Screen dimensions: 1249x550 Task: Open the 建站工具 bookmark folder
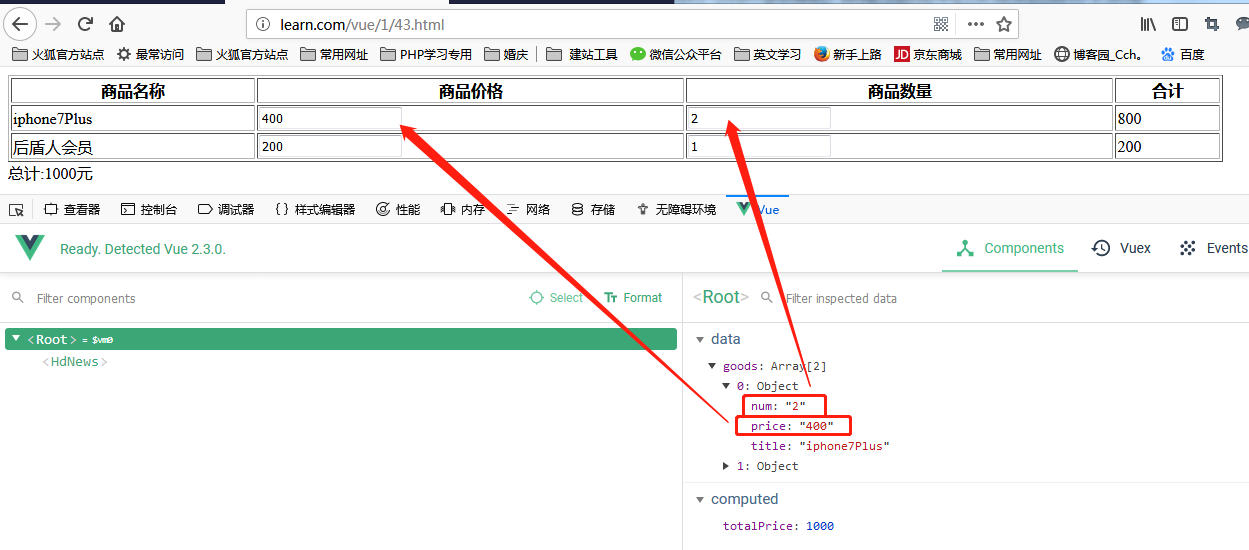tap(582, 54)
